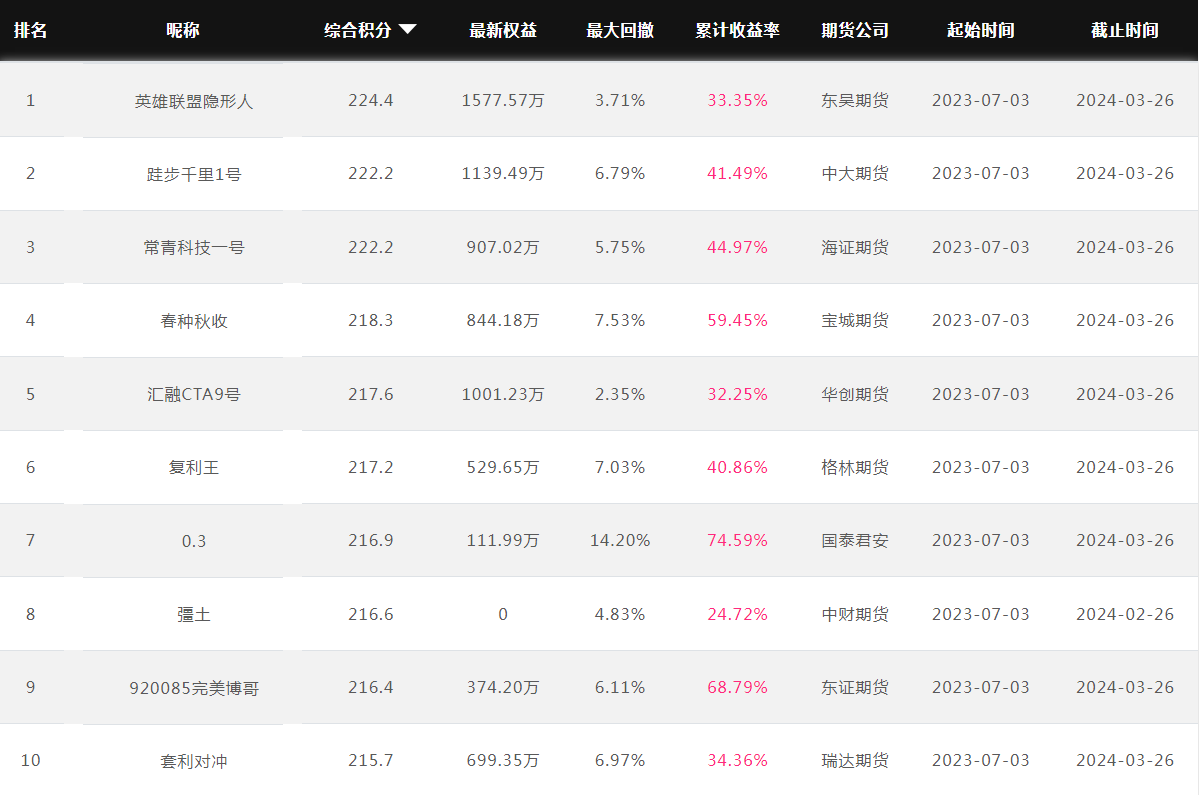Click the 综合积分 column header

click(358, 31)
